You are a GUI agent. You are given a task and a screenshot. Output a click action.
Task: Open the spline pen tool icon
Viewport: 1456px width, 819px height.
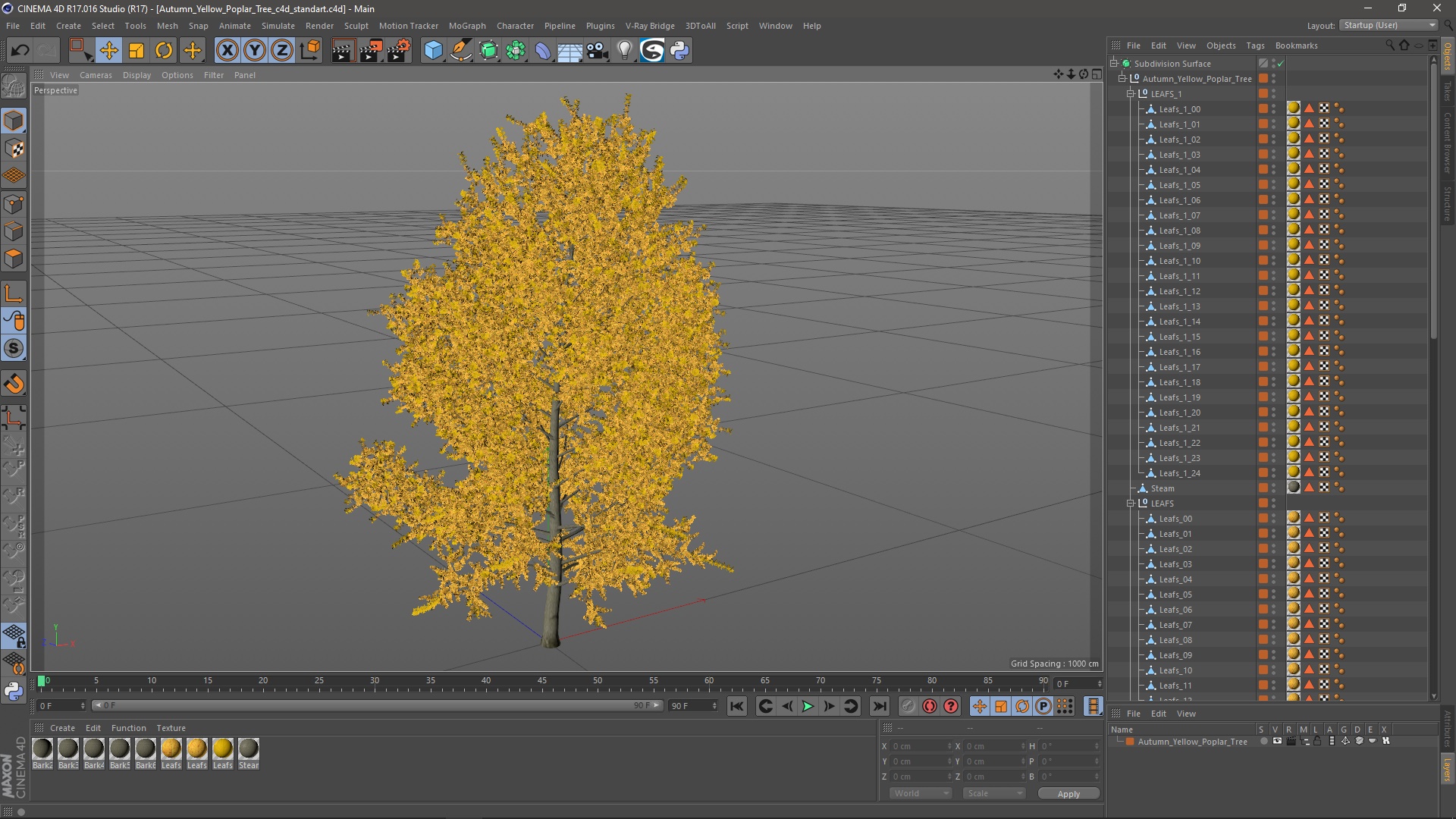tap(461, 51)
